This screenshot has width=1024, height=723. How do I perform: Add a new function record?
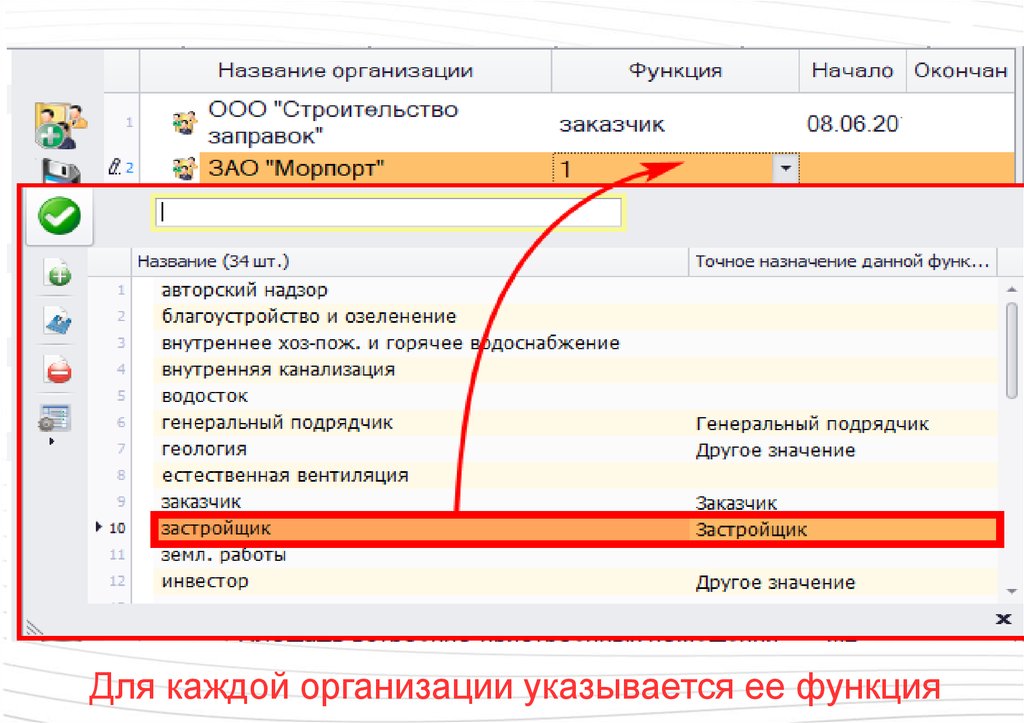click(58, 274)
